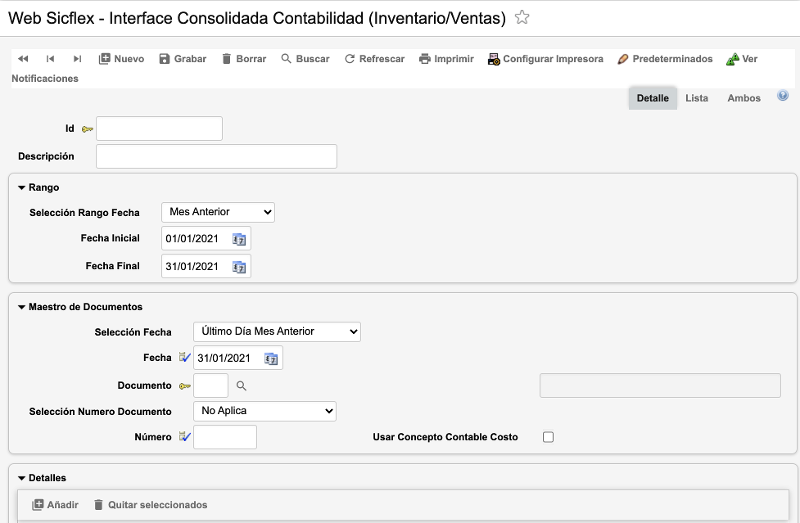This screenshot has width=800, height=523.
Task: Click Nuevo to create a new record
Action: pos(121,59)
